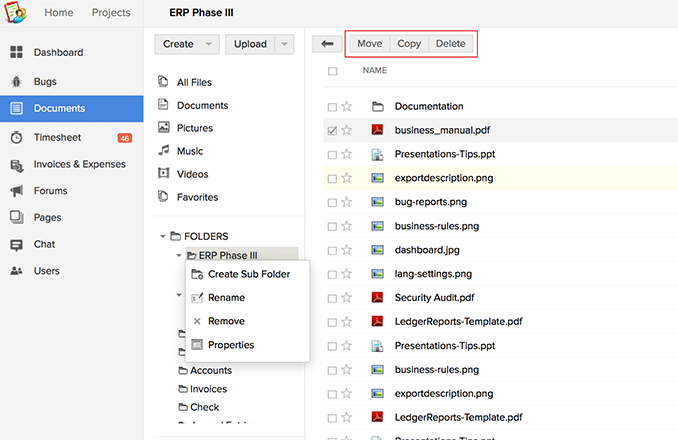Image resolution: width=678 pixels, height=440 pixels.
Task: Star the Documentation folder as favorite
Action: pyautogui.click(x=347, y=106)
